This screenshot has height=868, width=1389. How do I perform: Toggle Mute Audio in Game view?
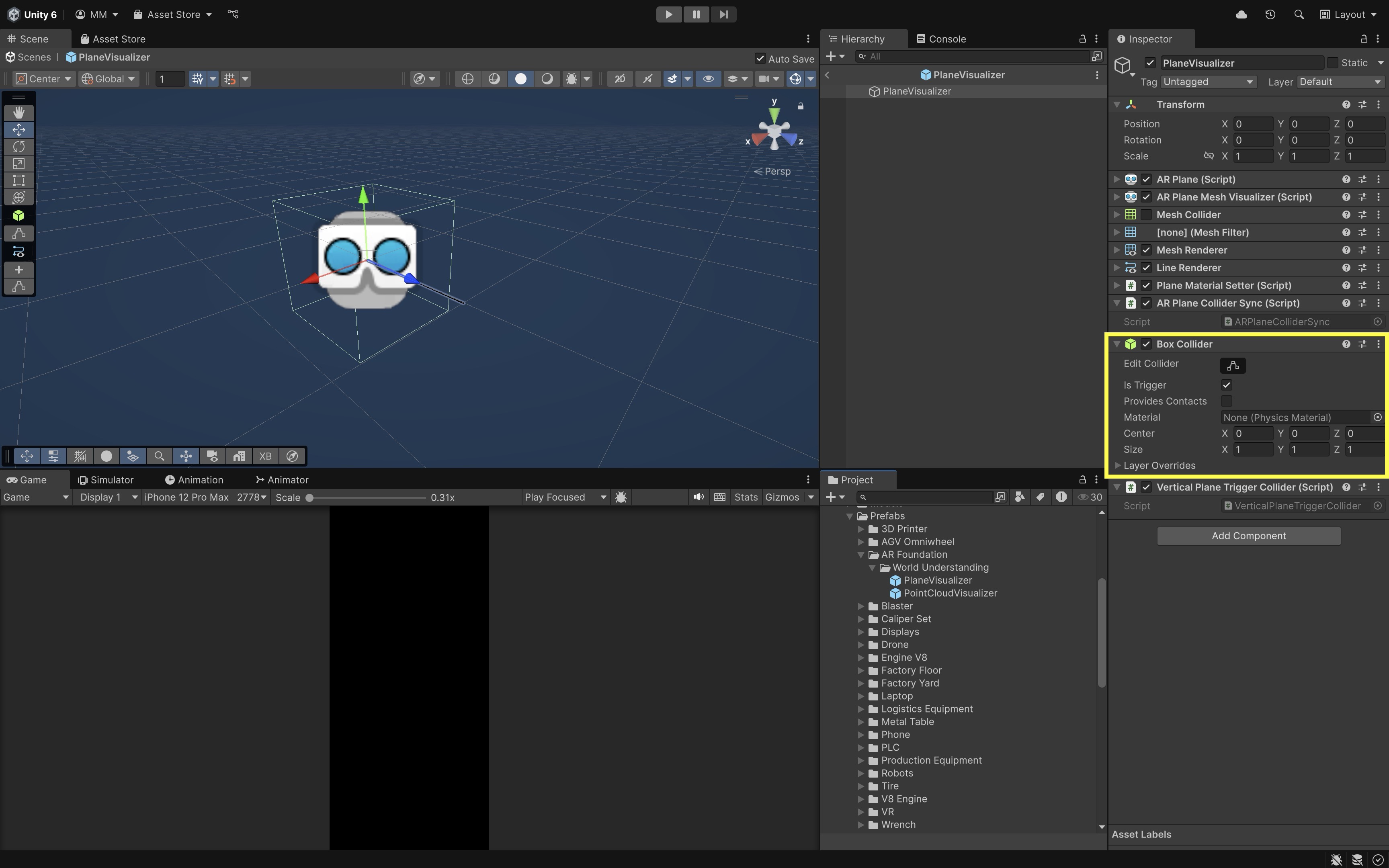click(x=698, y=497)
